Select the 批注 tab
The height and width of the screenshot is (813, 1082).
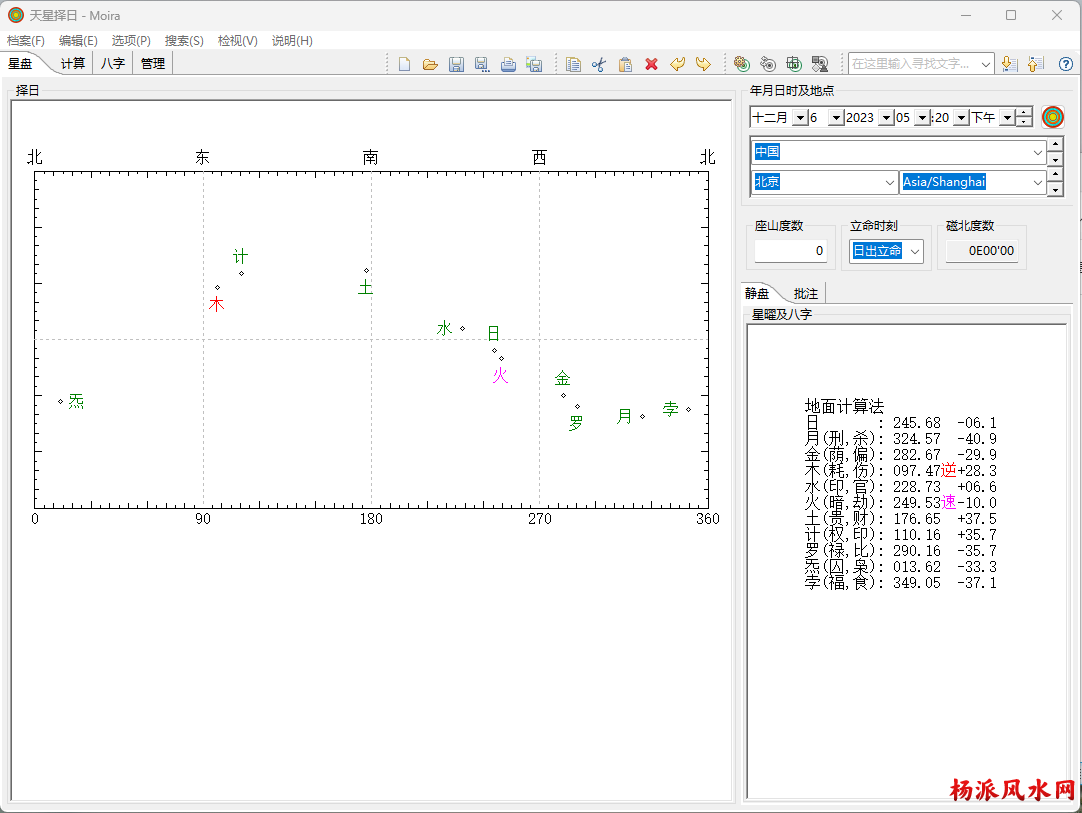pos(805,294)
